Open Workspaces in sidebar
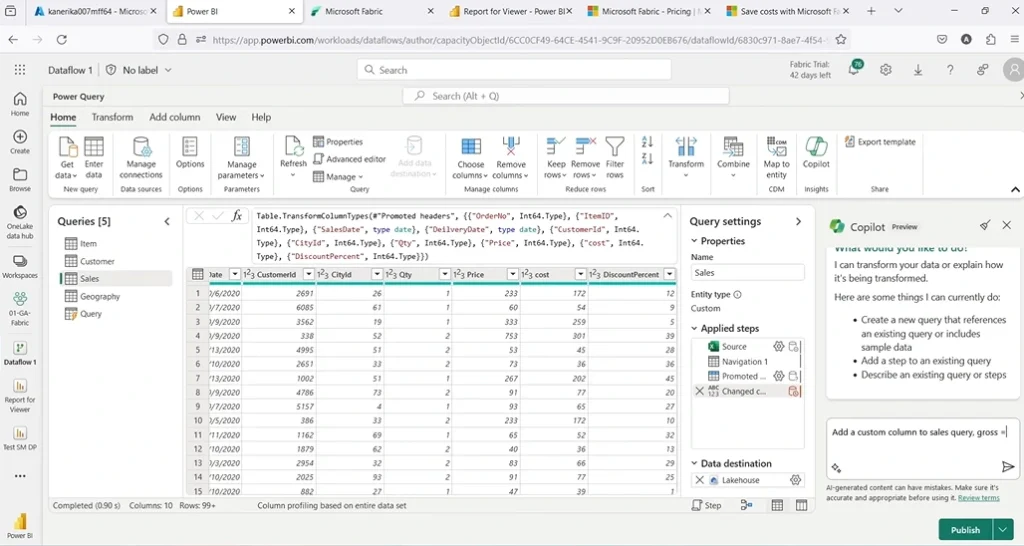The width and height of the screenshot is (1024, 546). click(20, 266)
